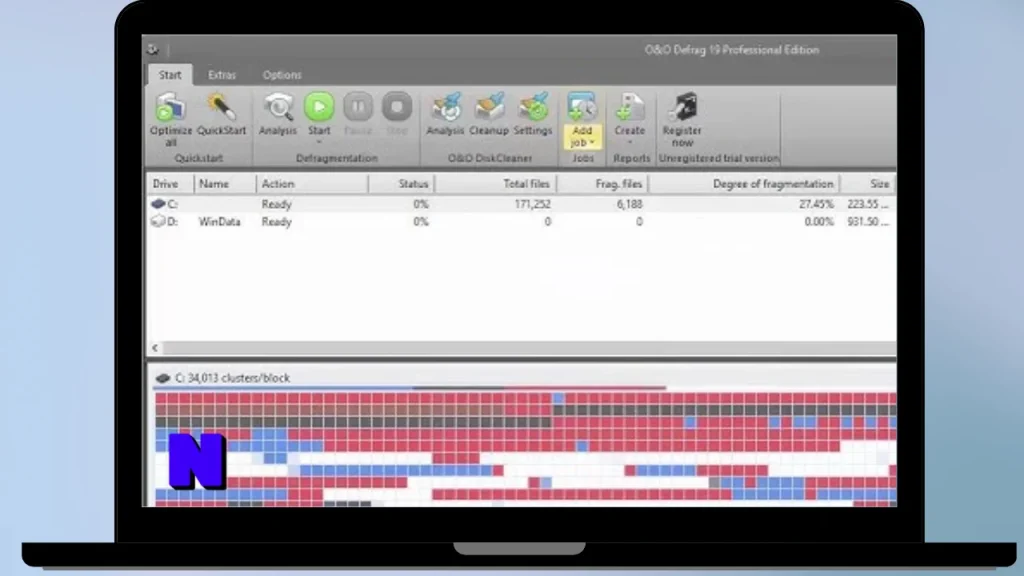
Task: Click the 223.55 size value for C:
Action: 868,204
